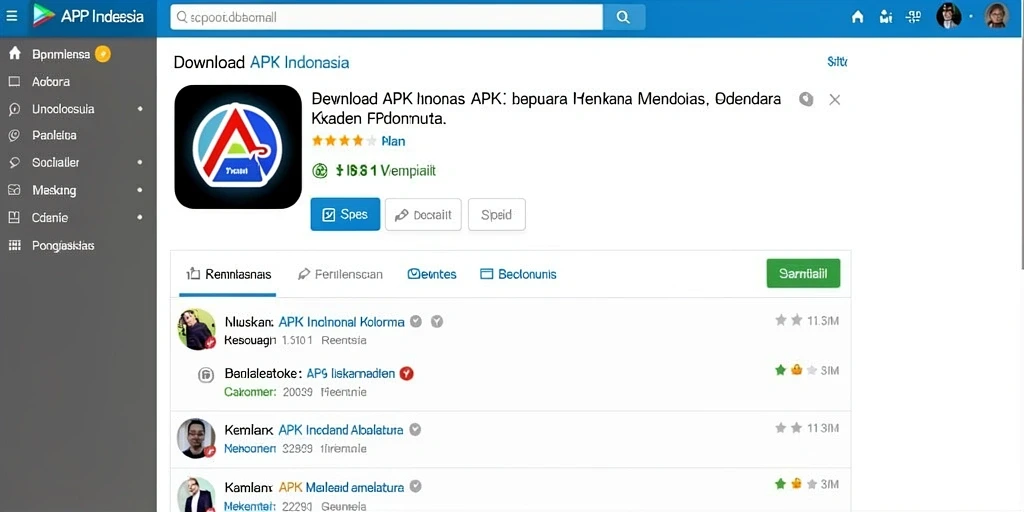1024x512 pixels.
Task: Click avatar of Nluskan entry
Action: pos(197,328)
